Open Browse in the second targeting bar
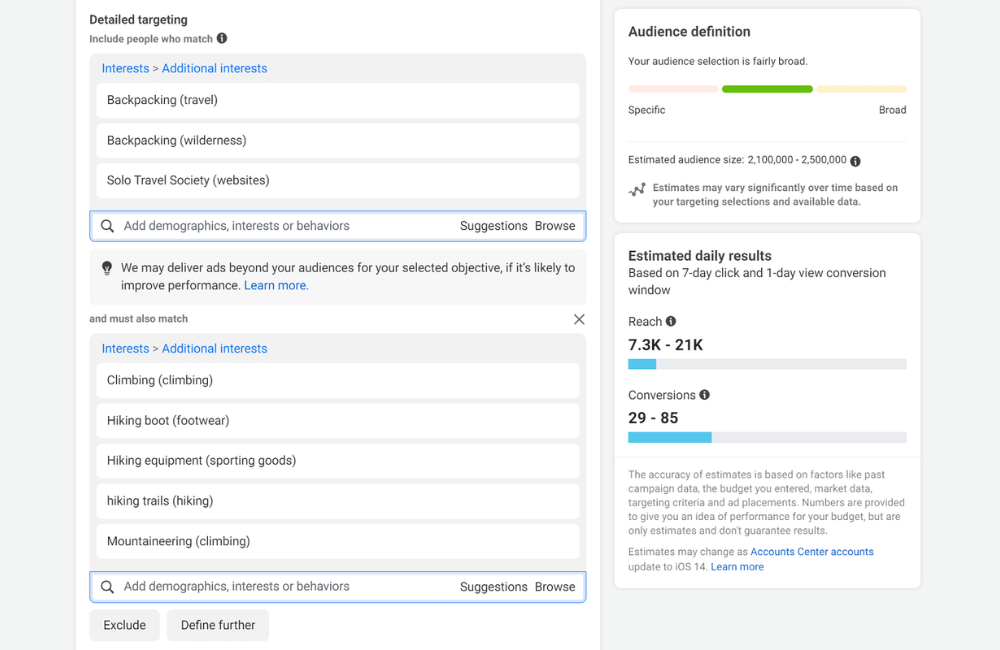Viewport: 1000px width, 650px height. point(555,587)
